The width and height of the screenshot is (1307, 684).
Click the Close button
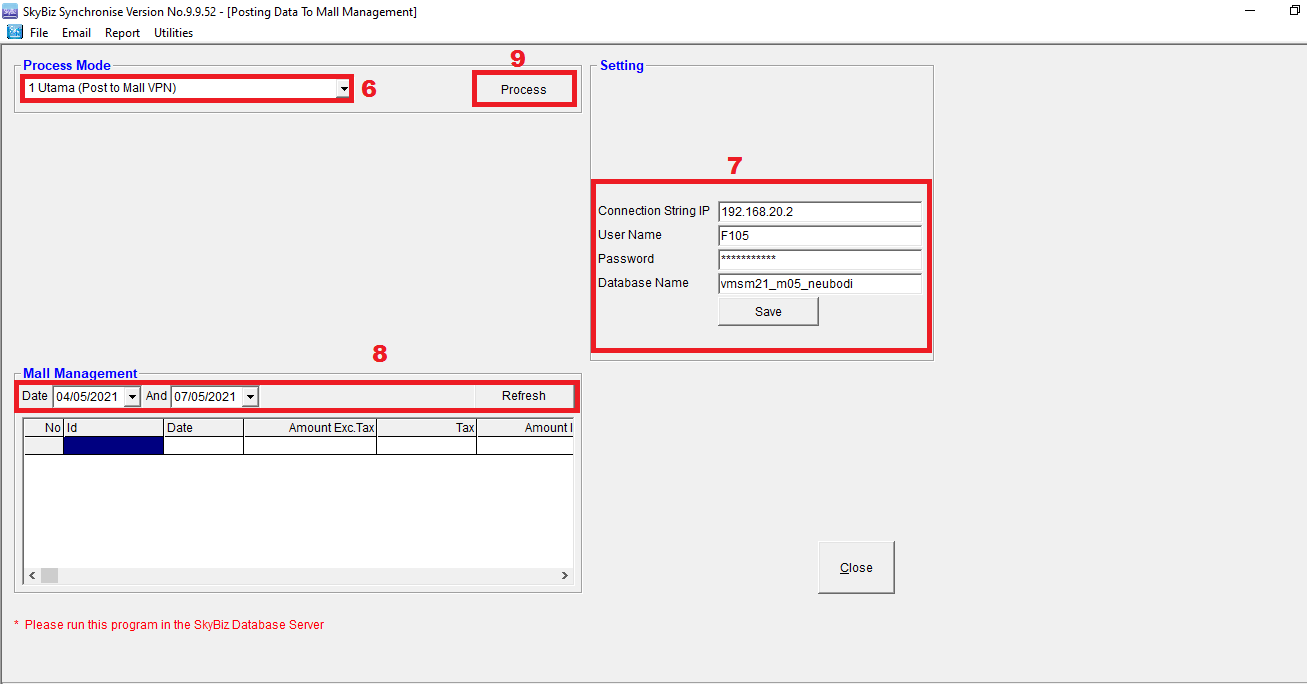(856, 568)
